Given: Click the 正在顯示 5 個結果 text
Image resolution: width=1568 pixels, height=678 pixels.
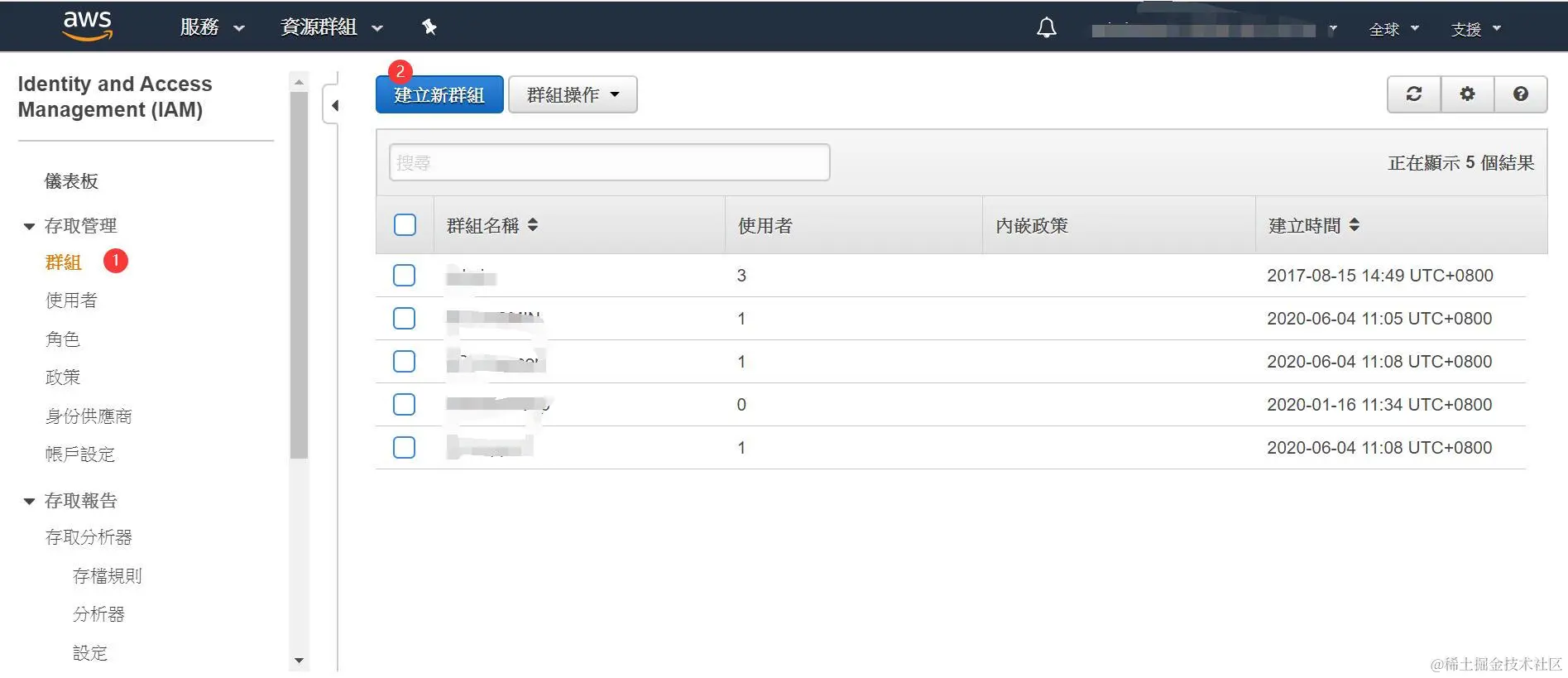Looking at the screenshot, I should point(1461,163).
